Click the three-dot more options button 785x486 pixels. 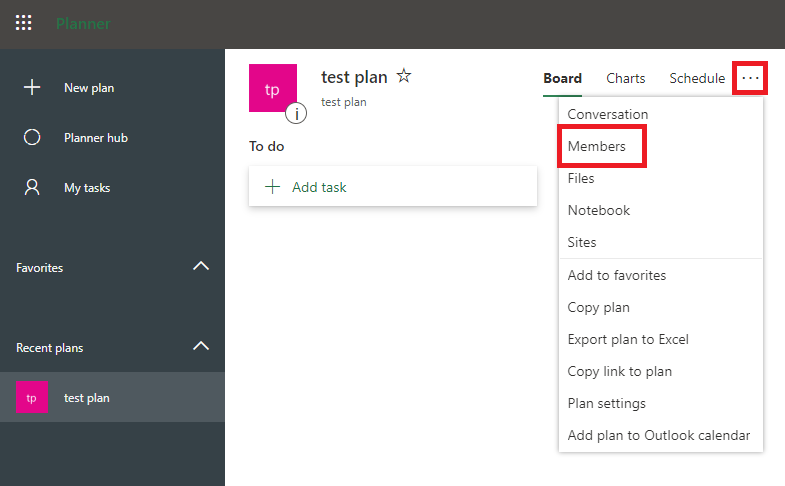[750, 78]
